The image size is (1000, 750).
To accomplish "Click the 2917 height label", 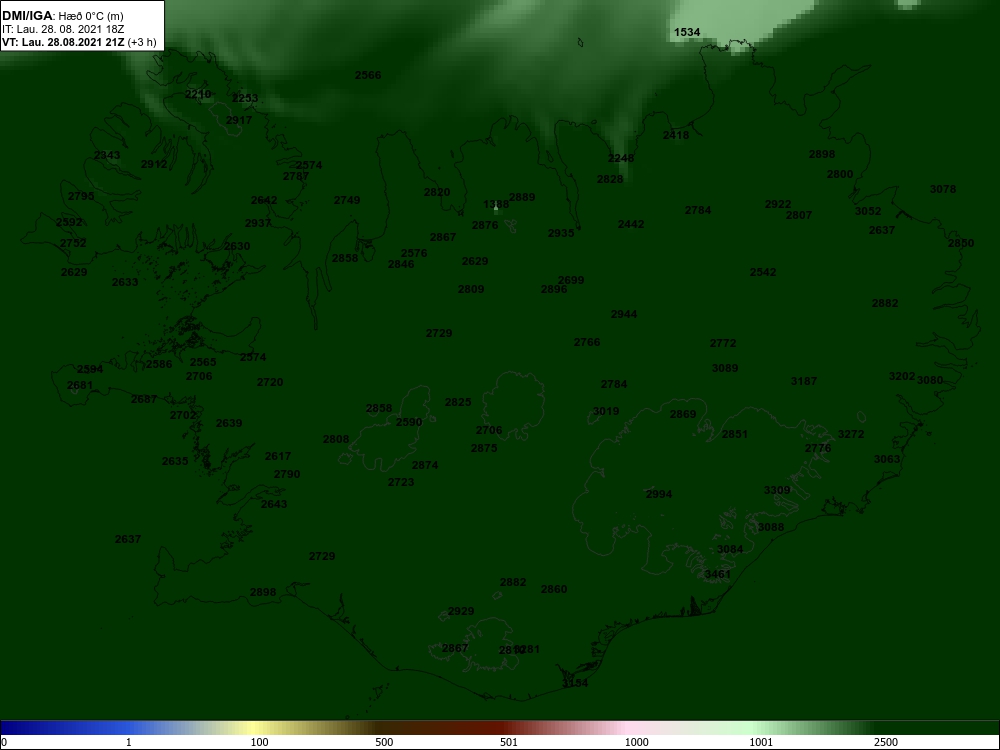I will click(239, 120).
